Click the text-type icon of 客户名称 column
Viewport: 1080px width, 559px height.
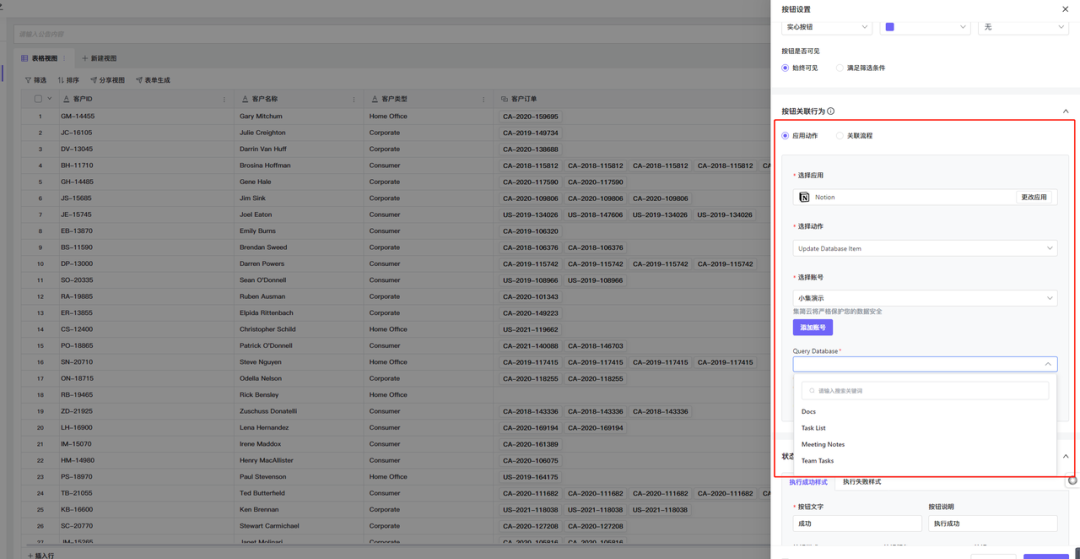(x=245, y=99)
